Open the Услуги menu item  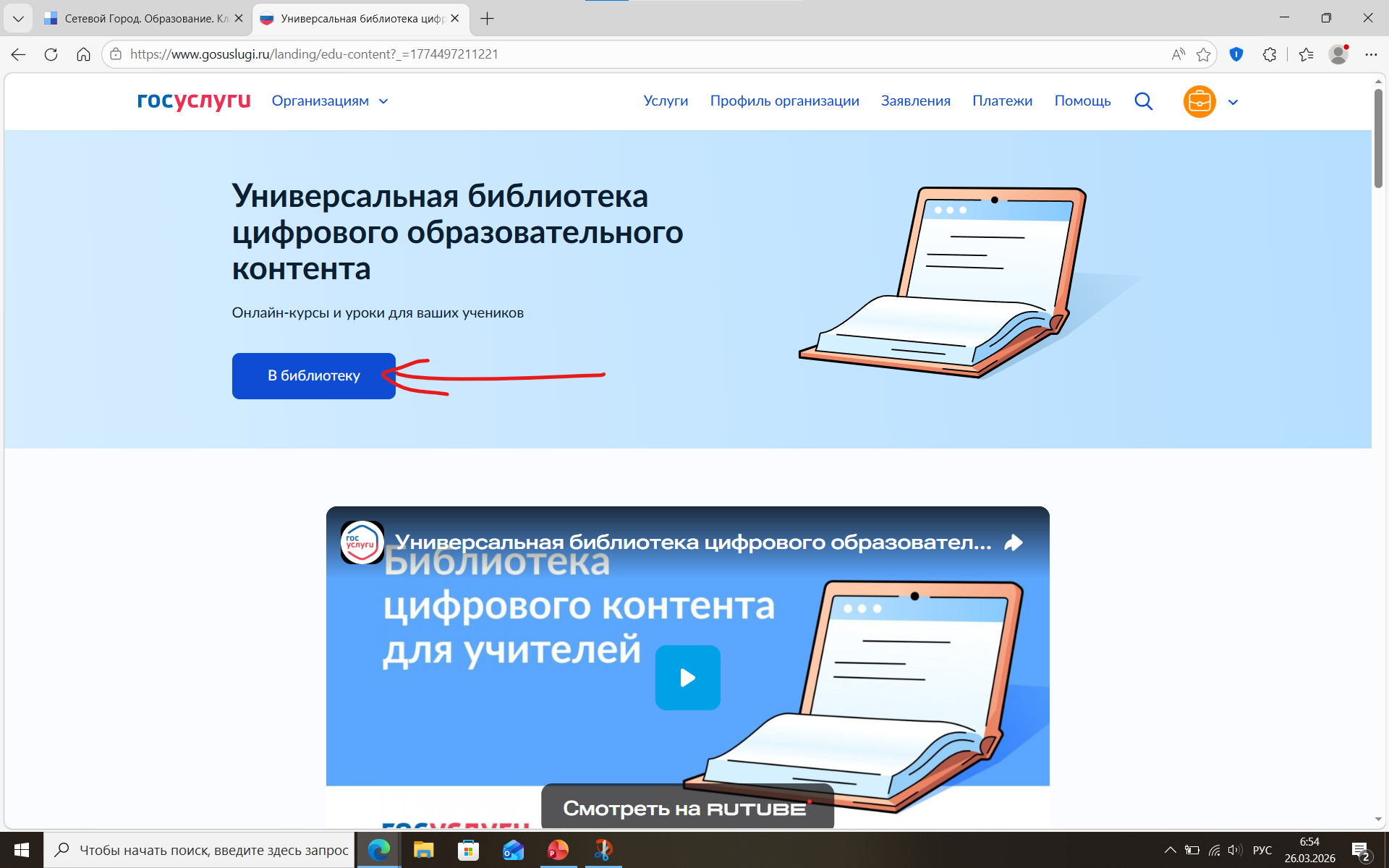pyautogui.click(x=666, y=101)
